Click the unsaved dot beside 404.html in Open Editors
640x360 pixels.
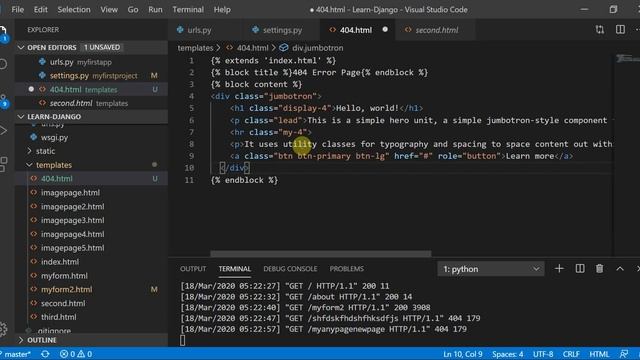[x=31, y=89]
